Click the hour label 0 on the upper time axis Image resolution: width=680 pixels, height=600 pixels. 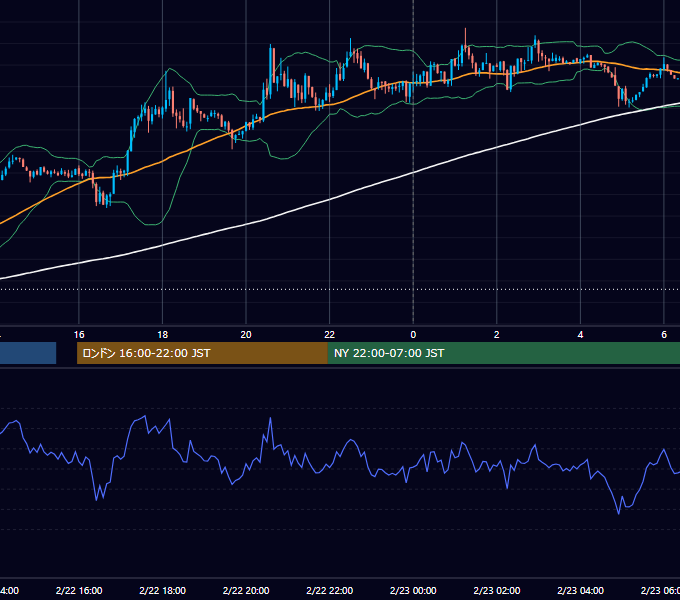click(413, 335)
